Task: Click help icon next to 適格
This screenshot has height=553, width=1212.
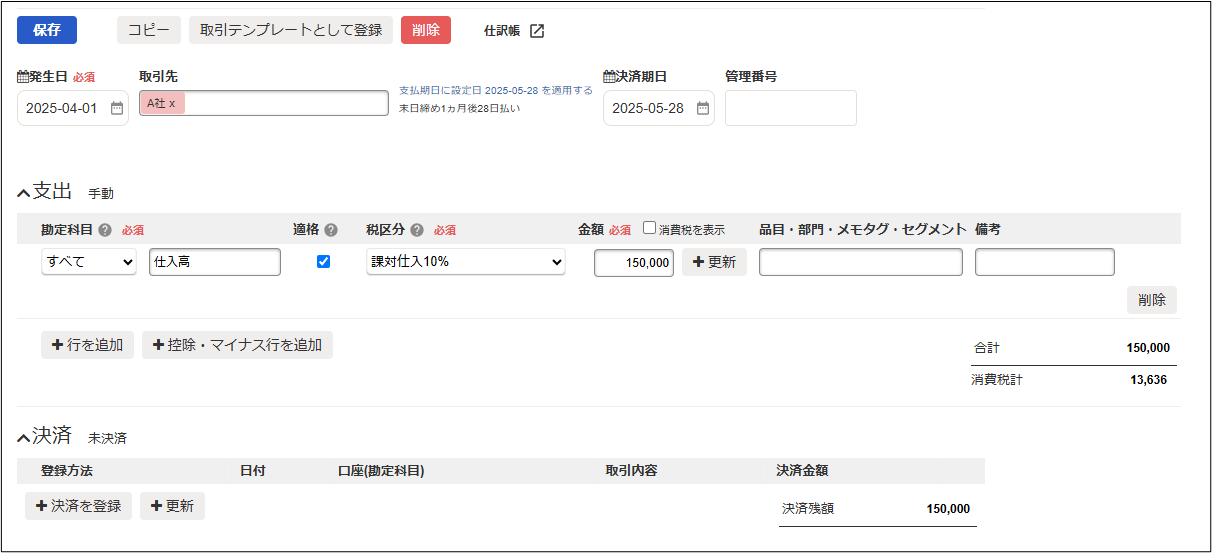Action: pyautogui.click(x=331, y=230)
